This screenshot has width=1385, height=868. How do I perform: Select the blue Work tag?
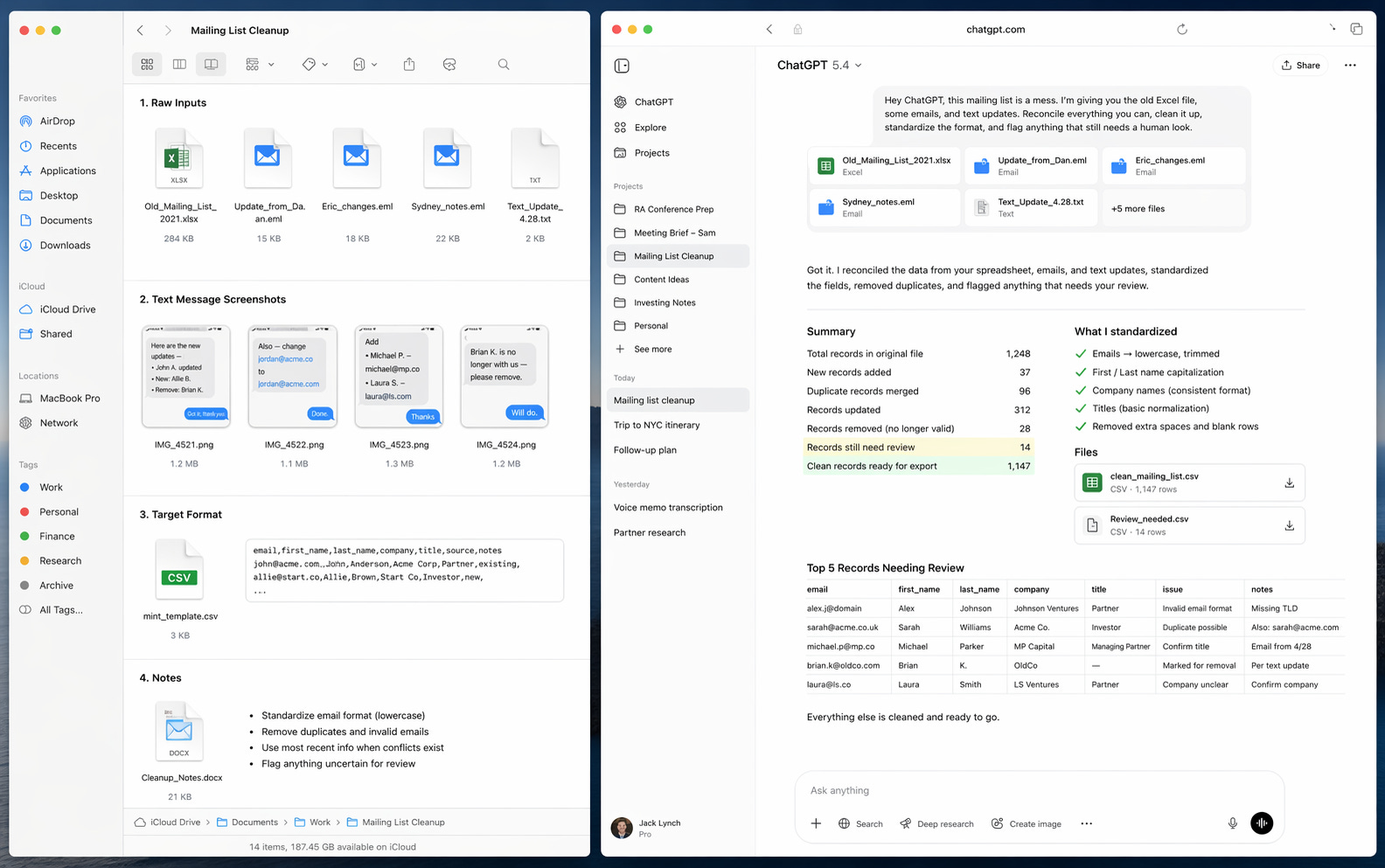point(51,488)
